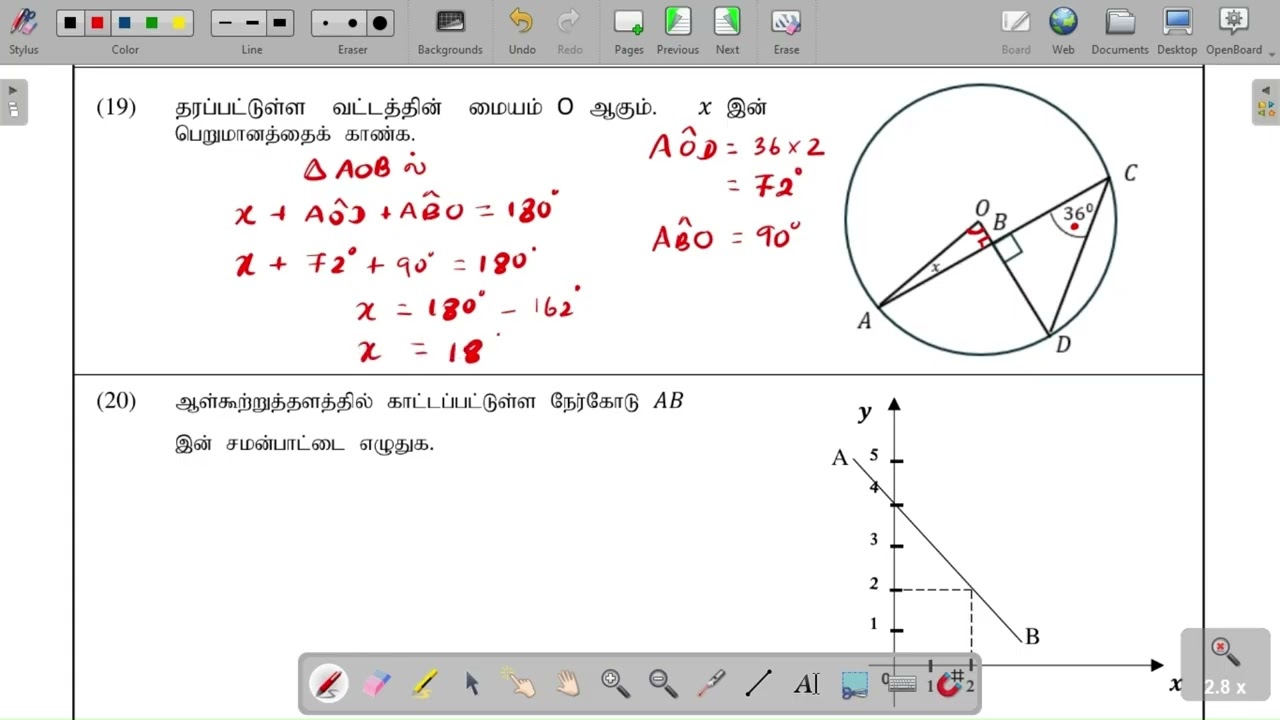Select the Eraser tool in stylus palette
Image resolution: width=1280 pixels, height=720 pixels.
point(376,684)
